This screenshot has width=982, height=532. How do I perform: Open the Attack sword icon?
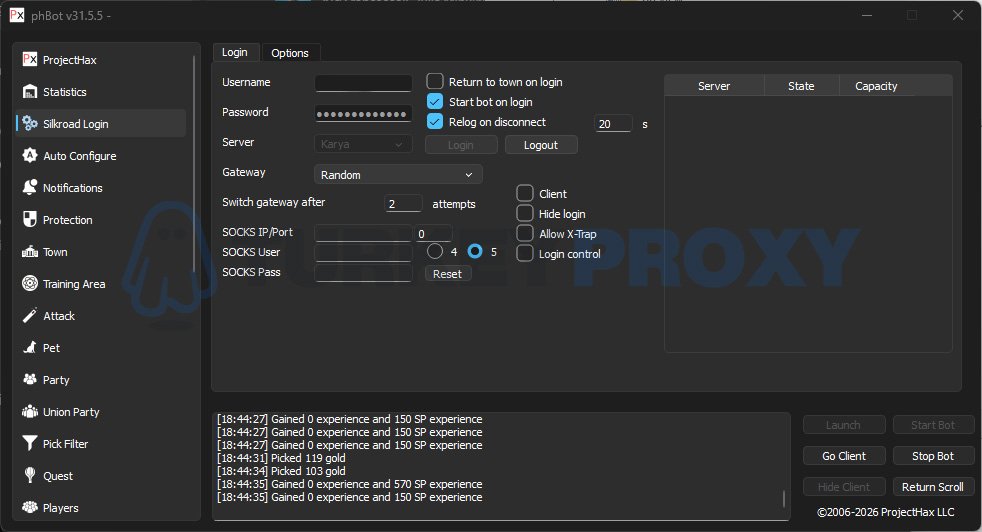[29, 315]
